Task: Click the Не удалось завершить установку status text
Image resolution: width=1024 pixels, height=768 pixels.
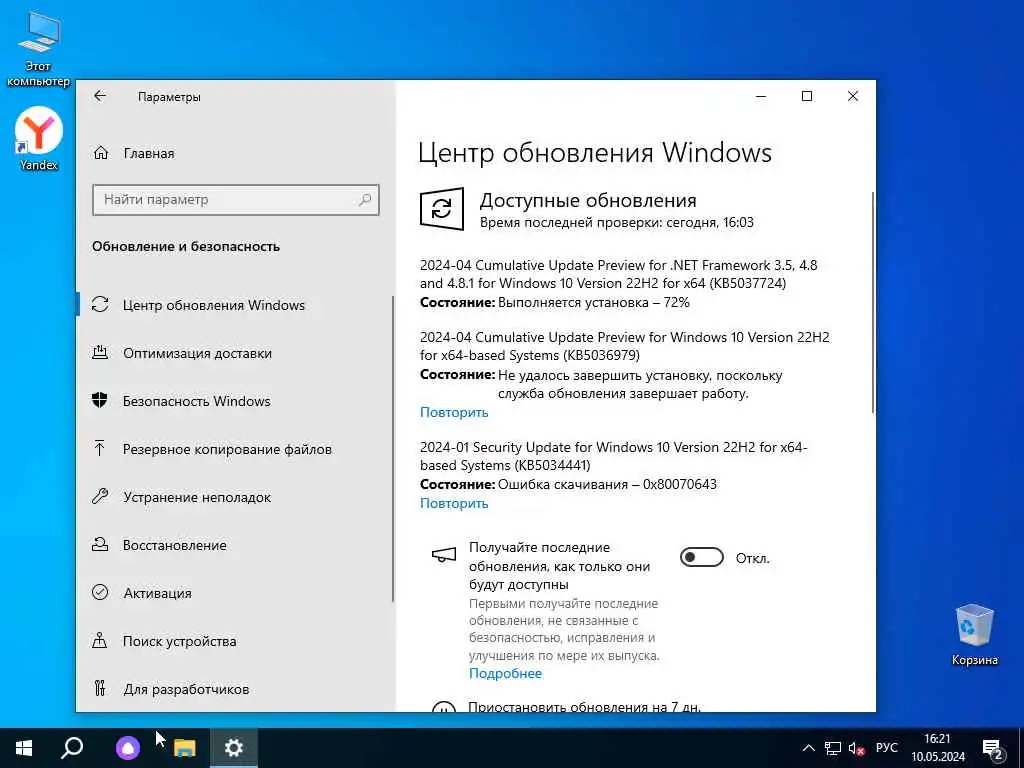Action: click(639, 384)
